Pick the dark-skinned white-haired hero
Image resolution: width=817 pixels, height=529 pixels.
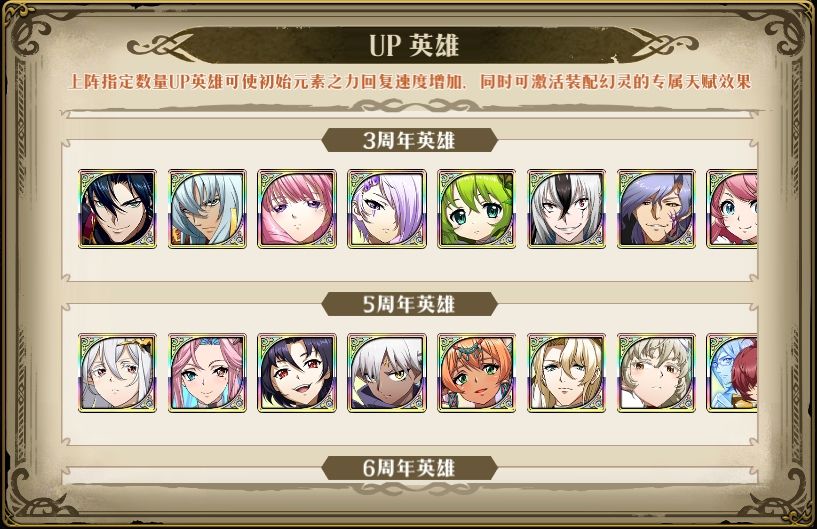tap(387, 373)
